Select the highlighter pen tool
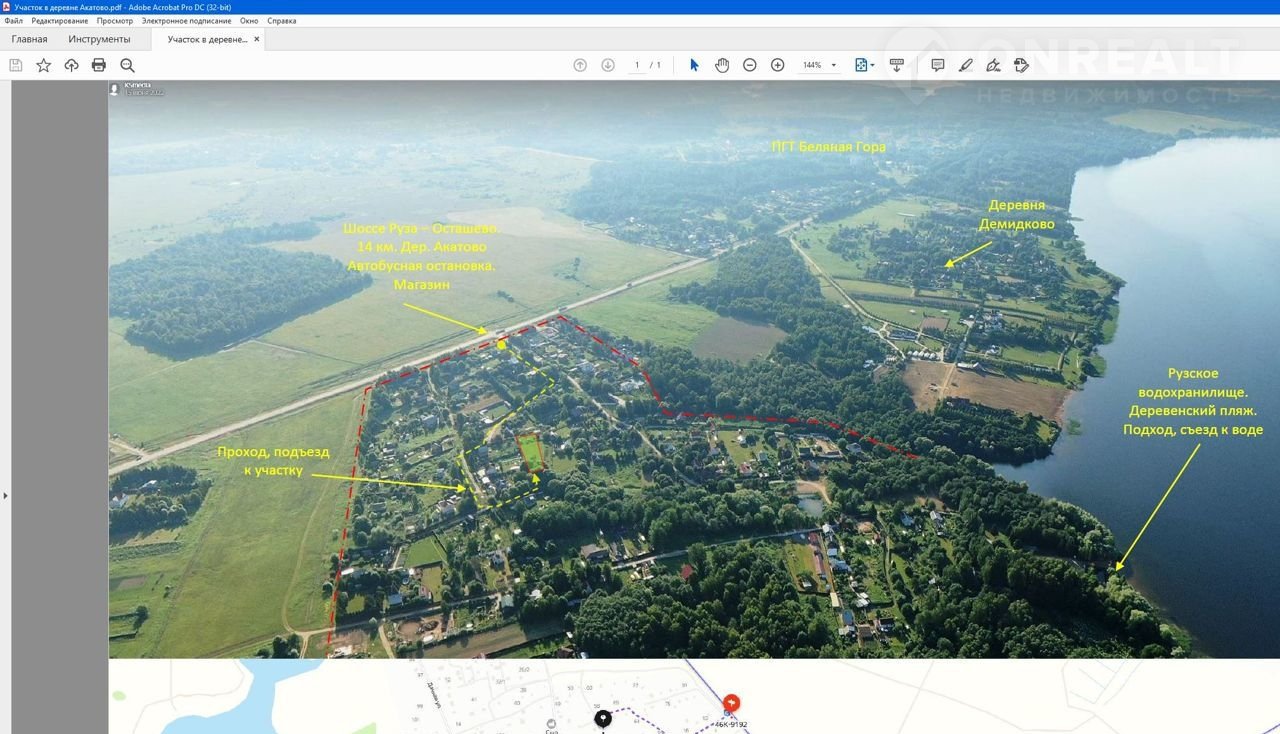Viewport: 1280px width, 734px height. point(965,65)
